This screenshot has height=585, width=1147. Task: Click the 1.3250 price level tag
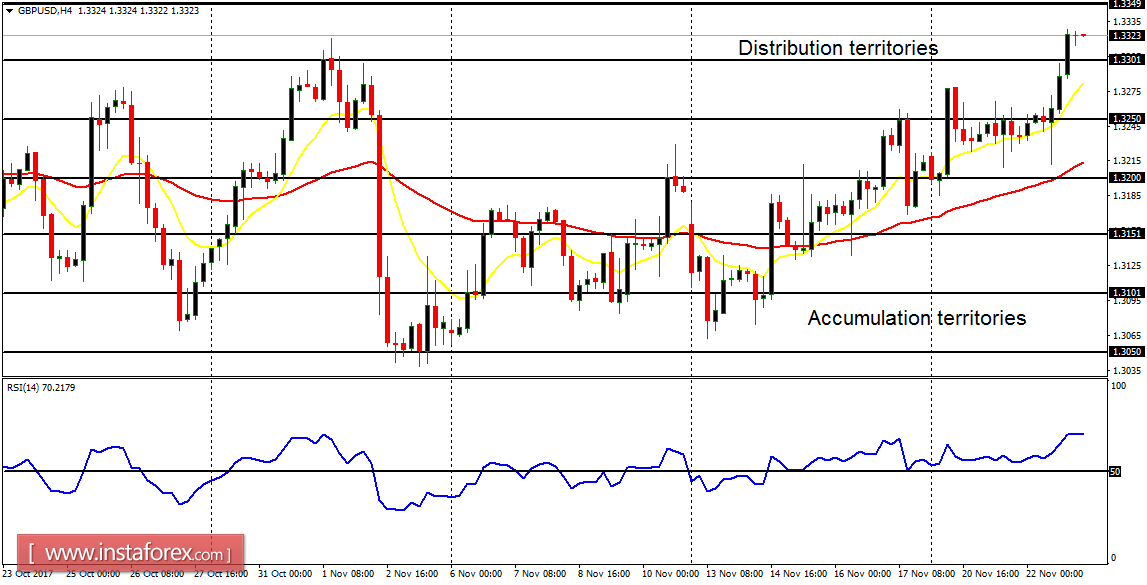tap(1126, 118)
